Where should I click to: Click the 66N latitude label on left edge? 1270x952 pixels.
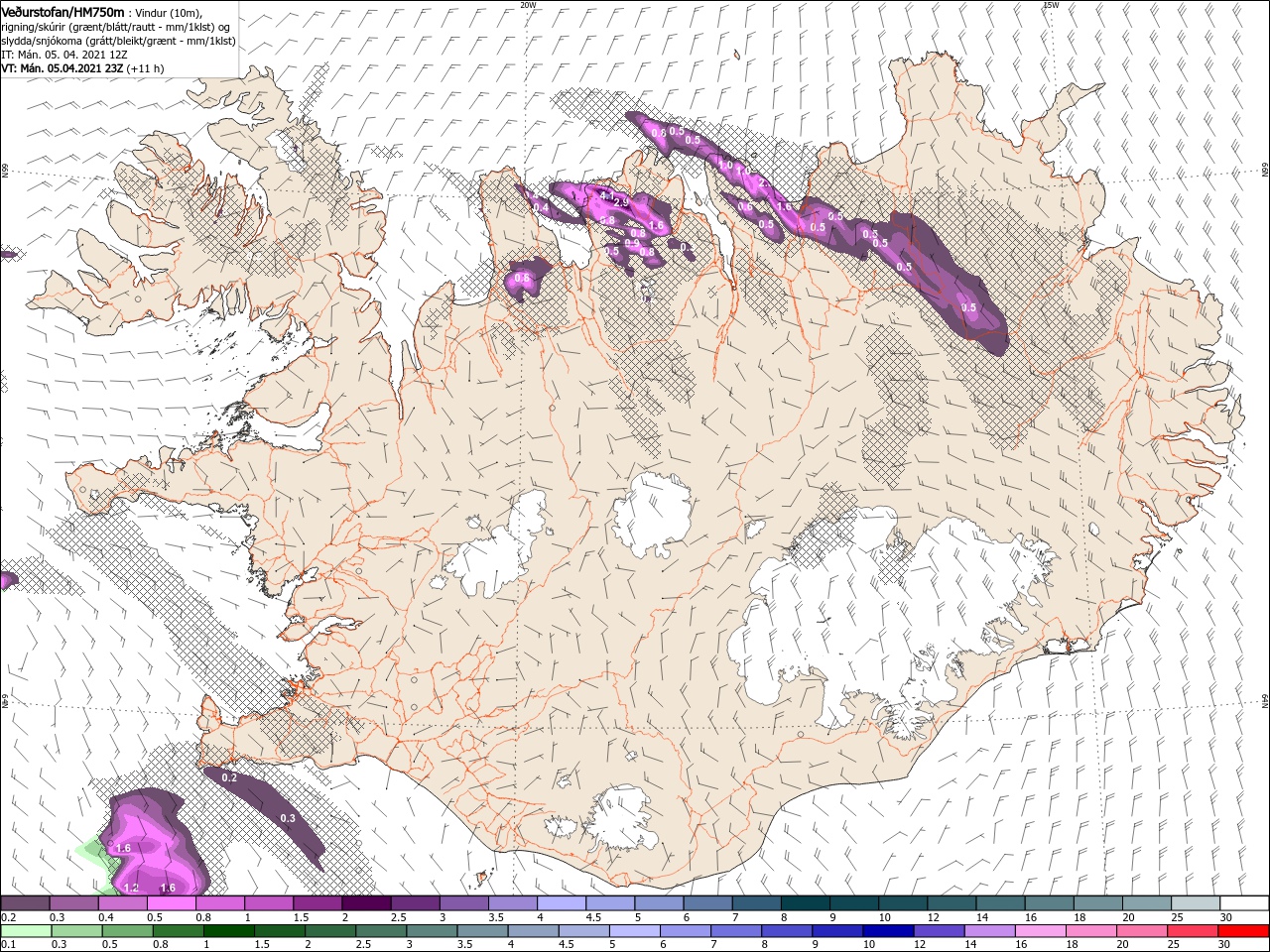(4, 172)
